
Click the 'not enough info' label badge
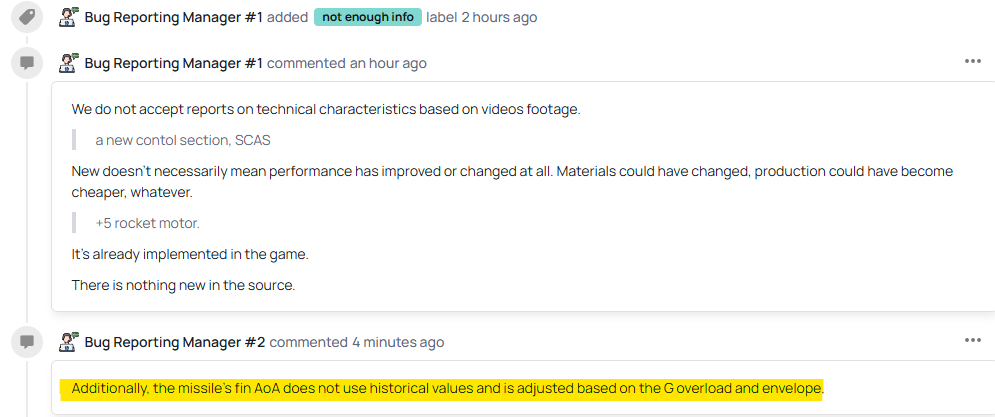[367, 17]
